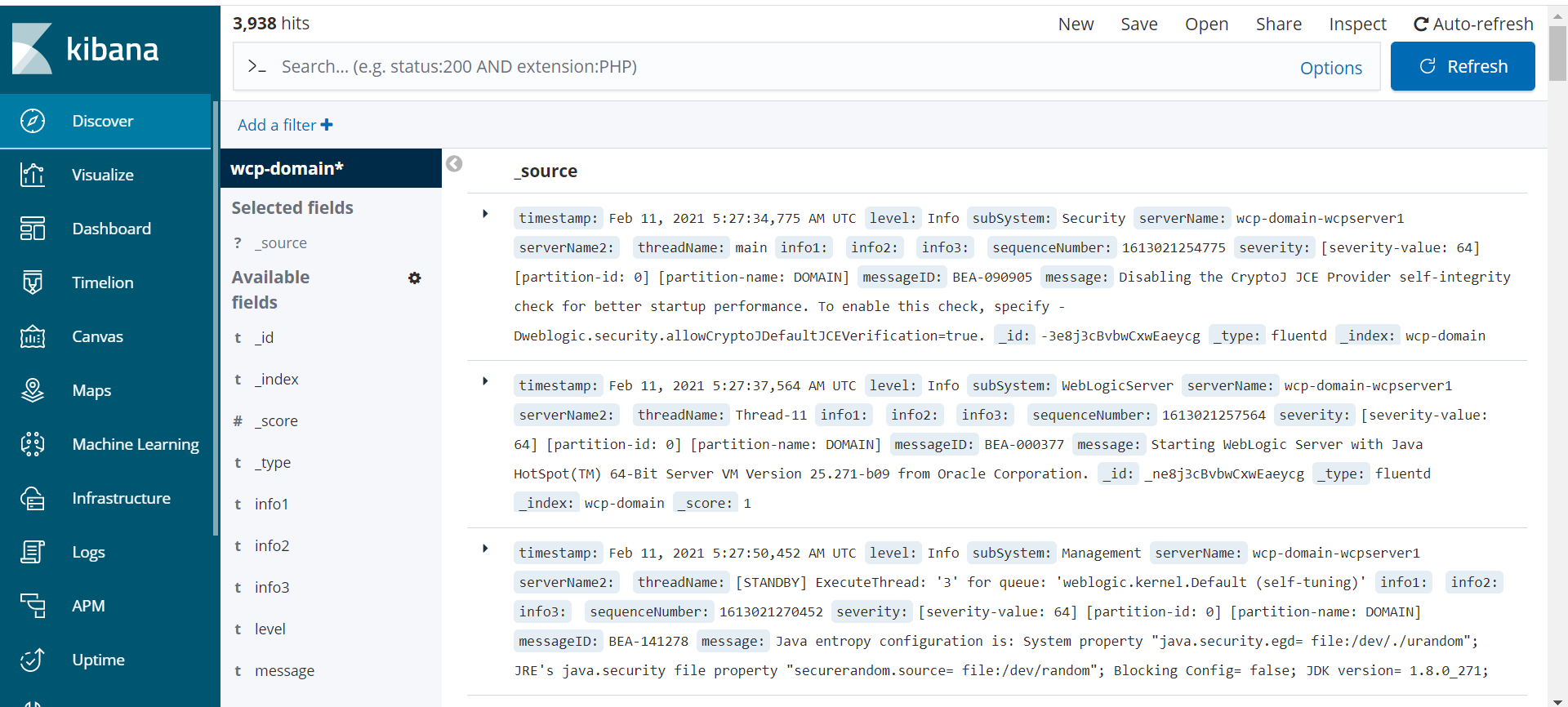Open the Share menu
The height and width of the screenshot is (707, 1568).
(1279, 24)
